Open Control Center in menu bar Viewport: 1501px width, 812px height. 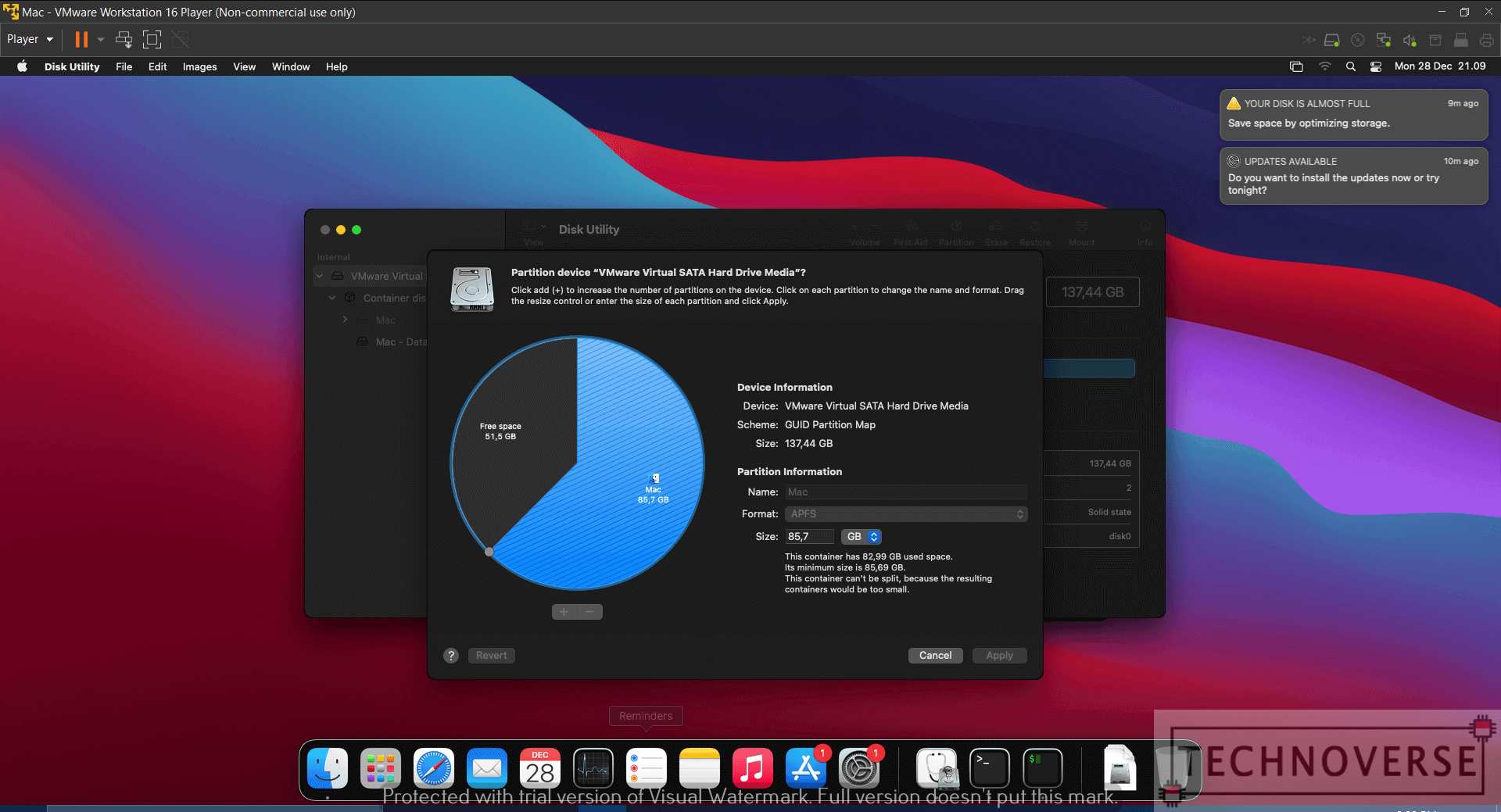[1376, 66]
